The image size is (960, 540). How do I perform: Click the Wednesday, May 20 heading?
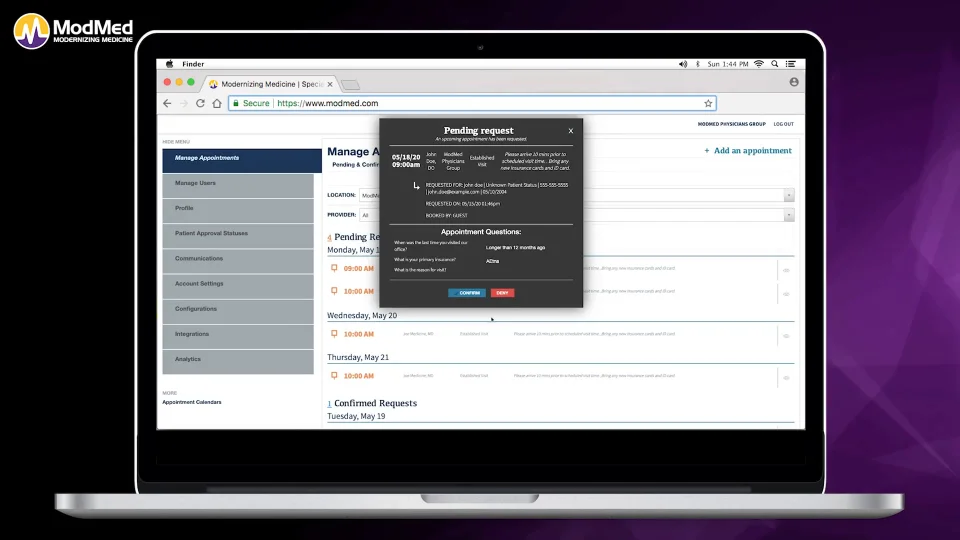tap(362, 315)
